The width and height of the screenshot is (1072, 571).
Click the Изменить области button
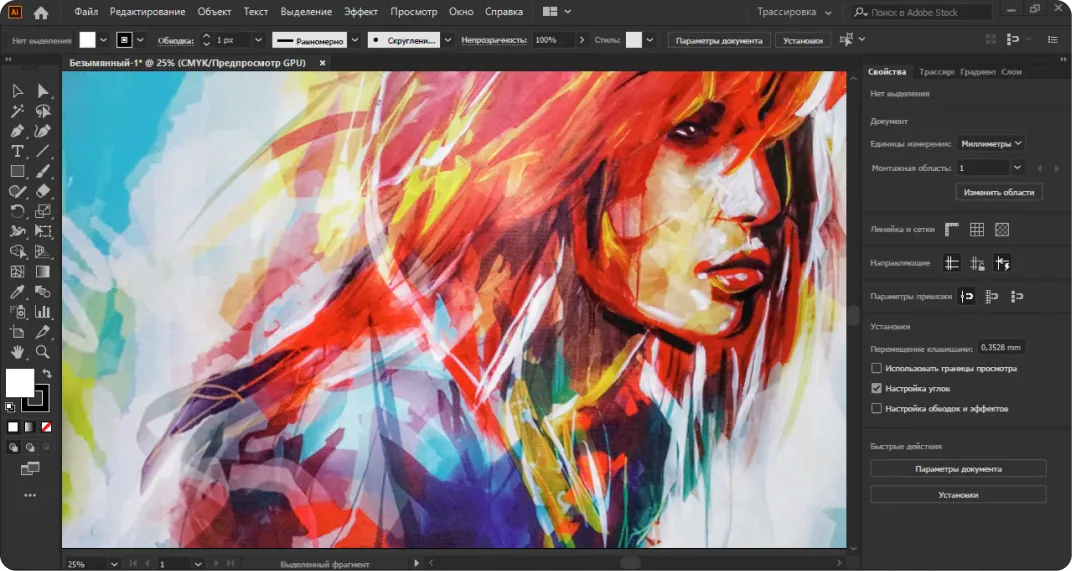(999, 192)
